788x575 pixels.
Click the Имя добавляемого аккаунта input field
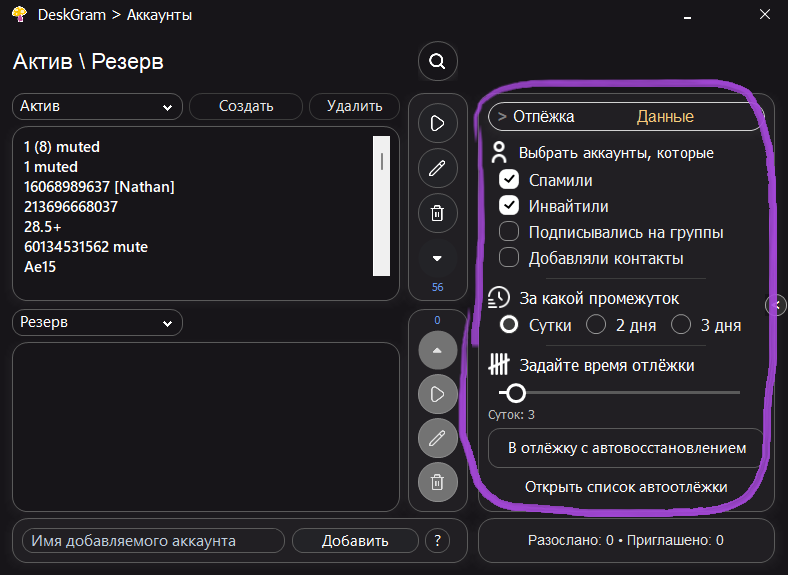tap(153, 541)
